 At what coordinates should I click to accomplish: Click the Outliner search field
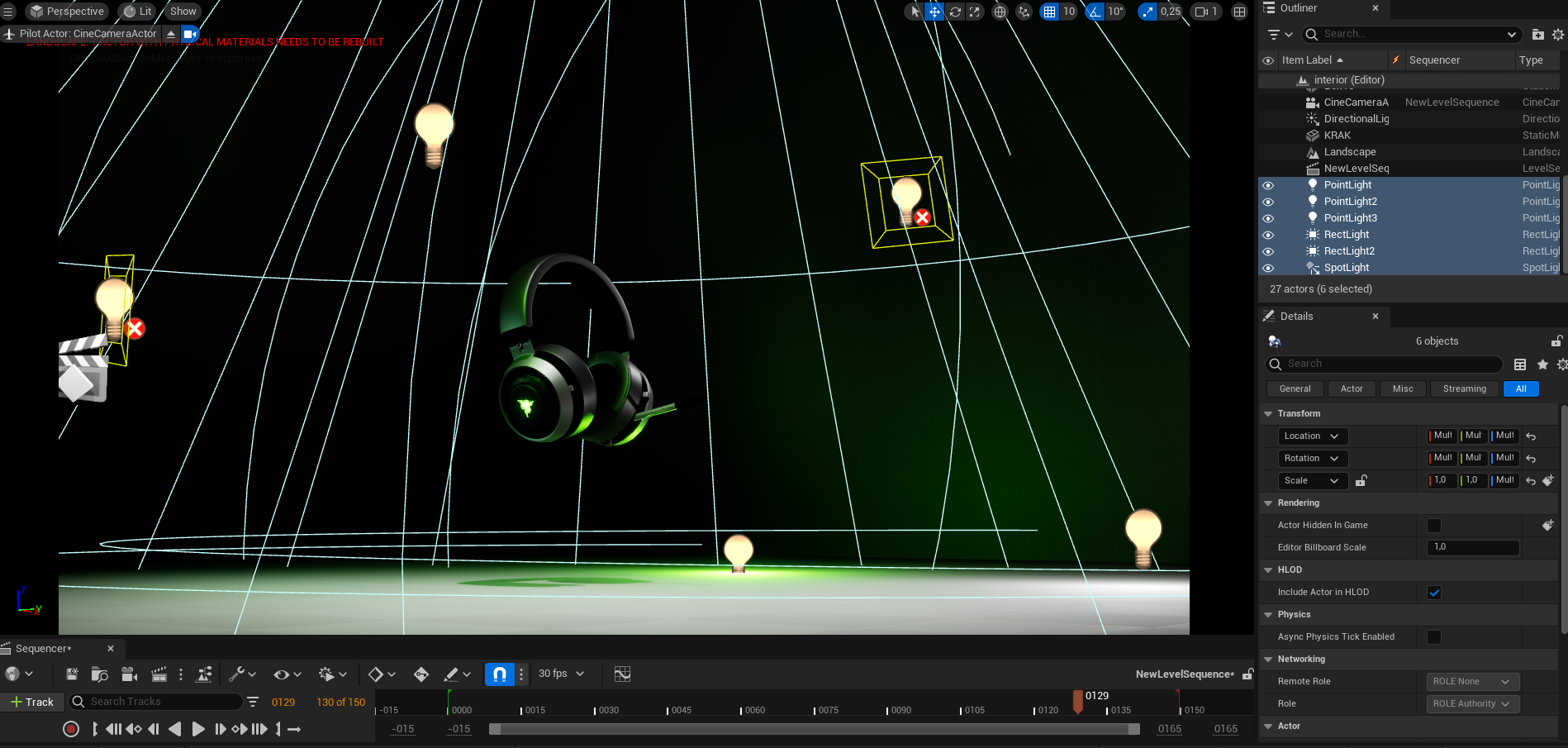(1411, 35)
